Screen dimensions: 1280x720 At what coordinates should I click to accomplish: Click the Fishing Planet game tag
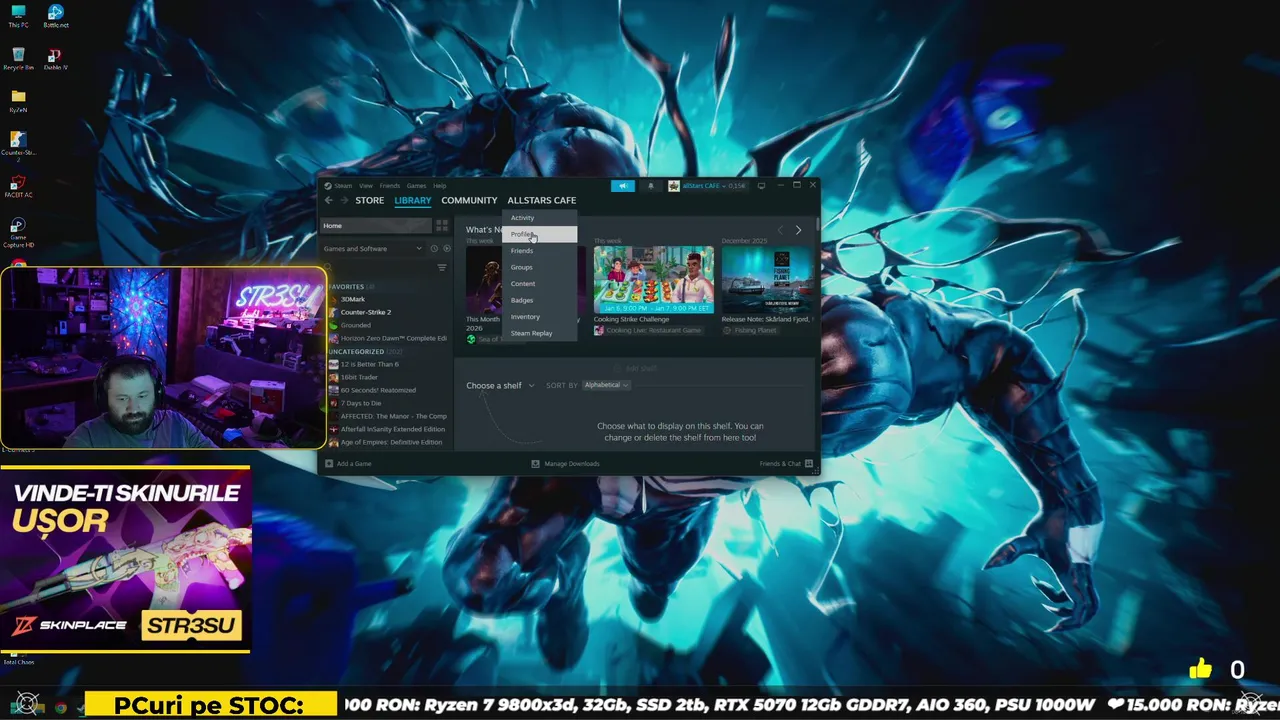click(x=749, y=331)
